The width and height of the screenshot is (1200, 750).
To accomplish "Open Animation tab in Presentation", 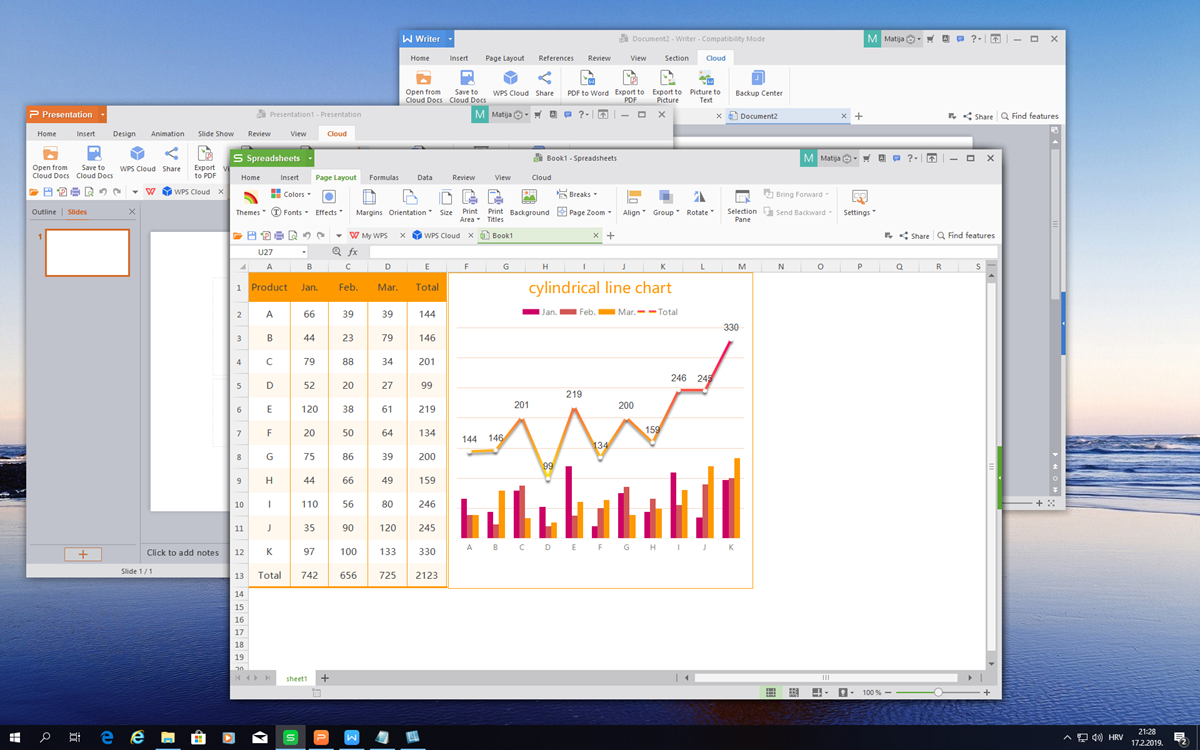I will (168, 134).
